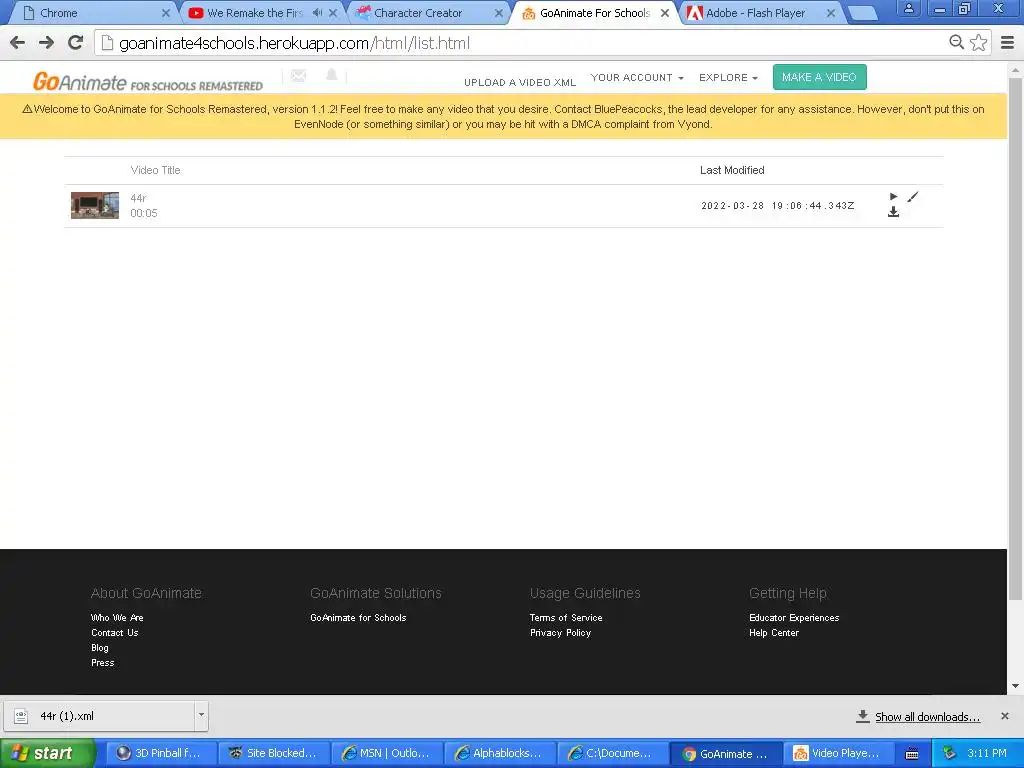Click the Chrome user profile icon
This screenshot has width=1024, height=768.
tap(908, 8)
